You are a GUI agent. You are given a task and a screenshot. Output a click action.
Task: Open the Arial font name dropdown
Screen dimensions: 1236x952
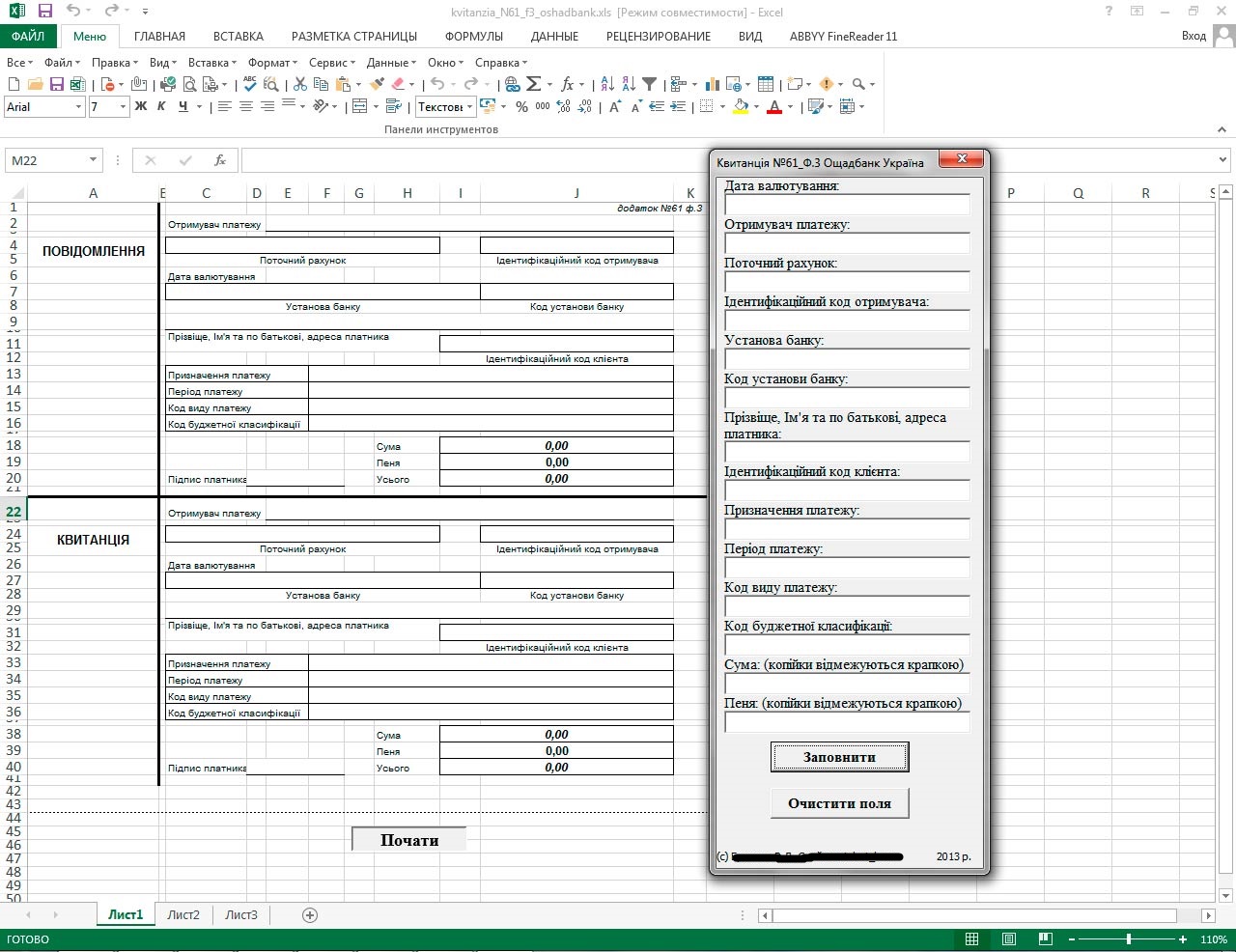tap(78, 107)
